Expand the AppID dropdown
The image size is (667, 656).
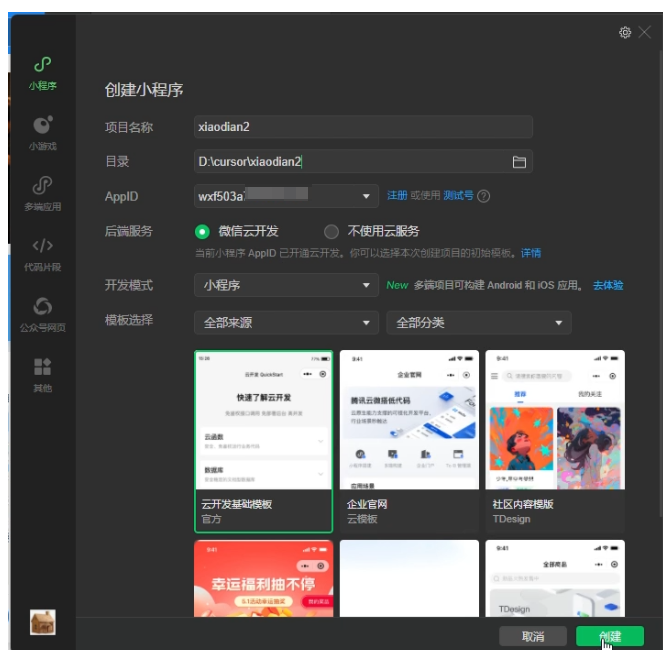pyautogui.click(x=286, y=196)
